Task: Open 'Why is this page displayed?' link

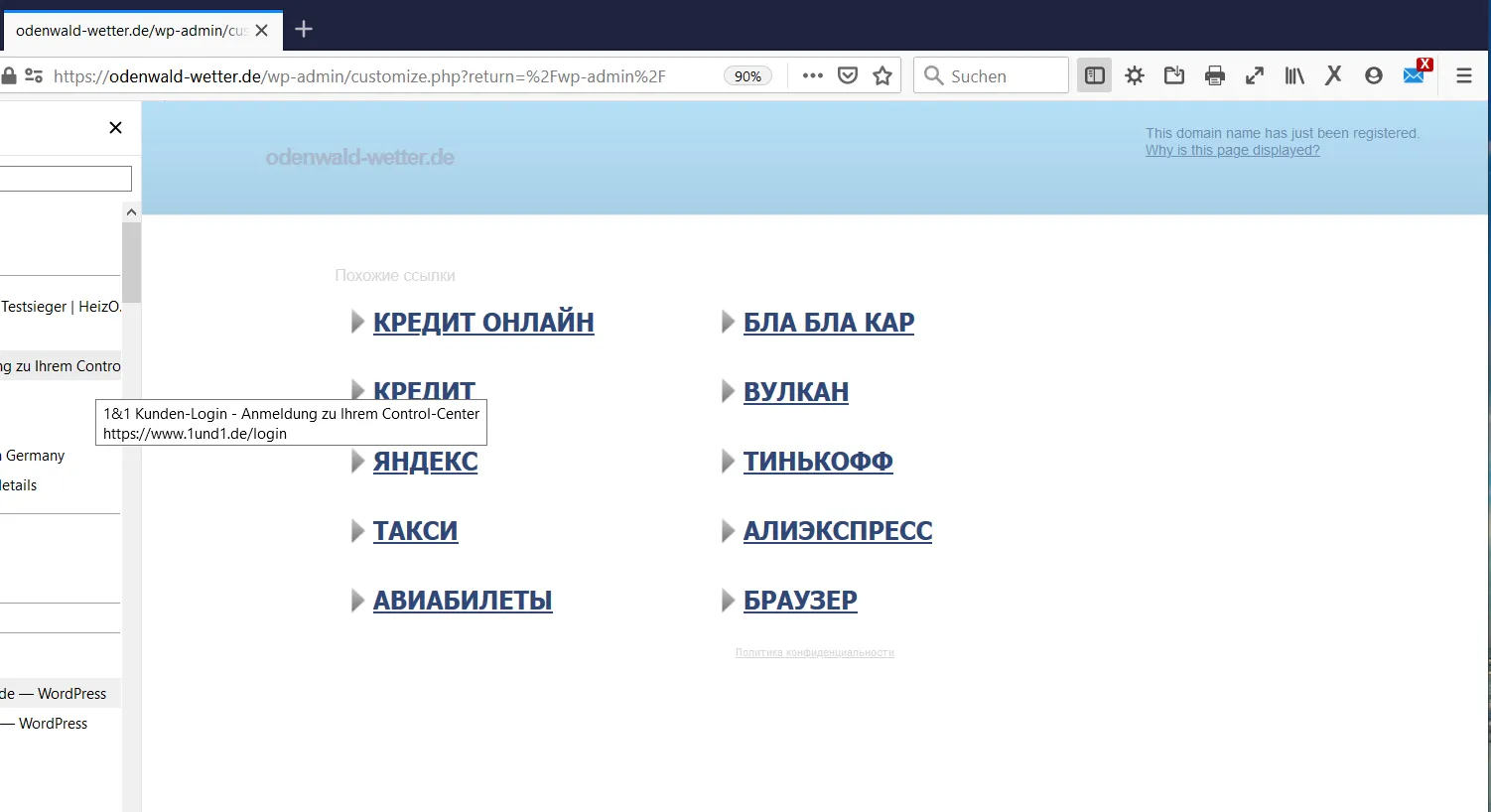Action: coord(1232,151)
